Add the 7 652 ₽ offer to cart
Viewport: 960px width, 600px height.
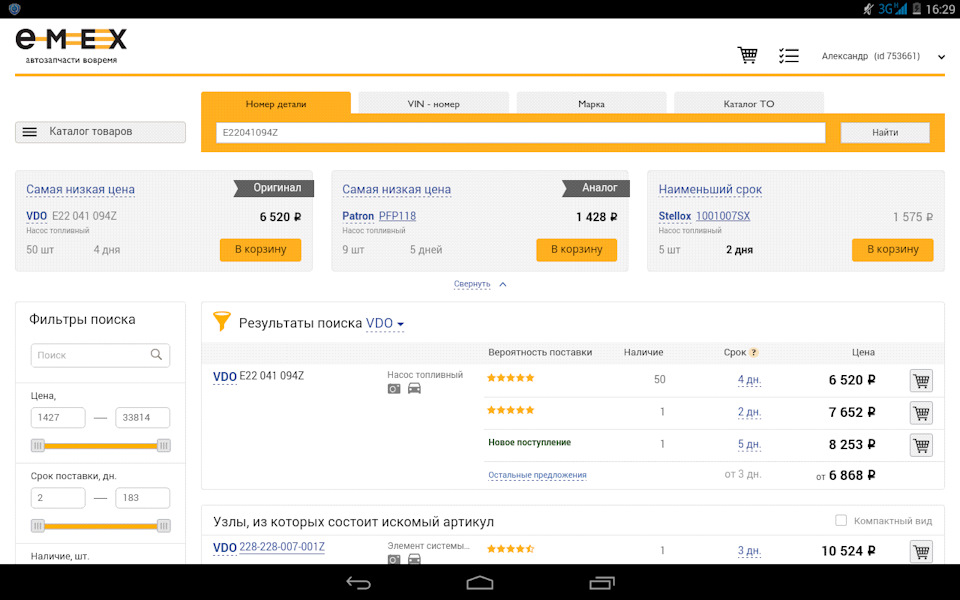pyautogui.click(x=921, y=413)
